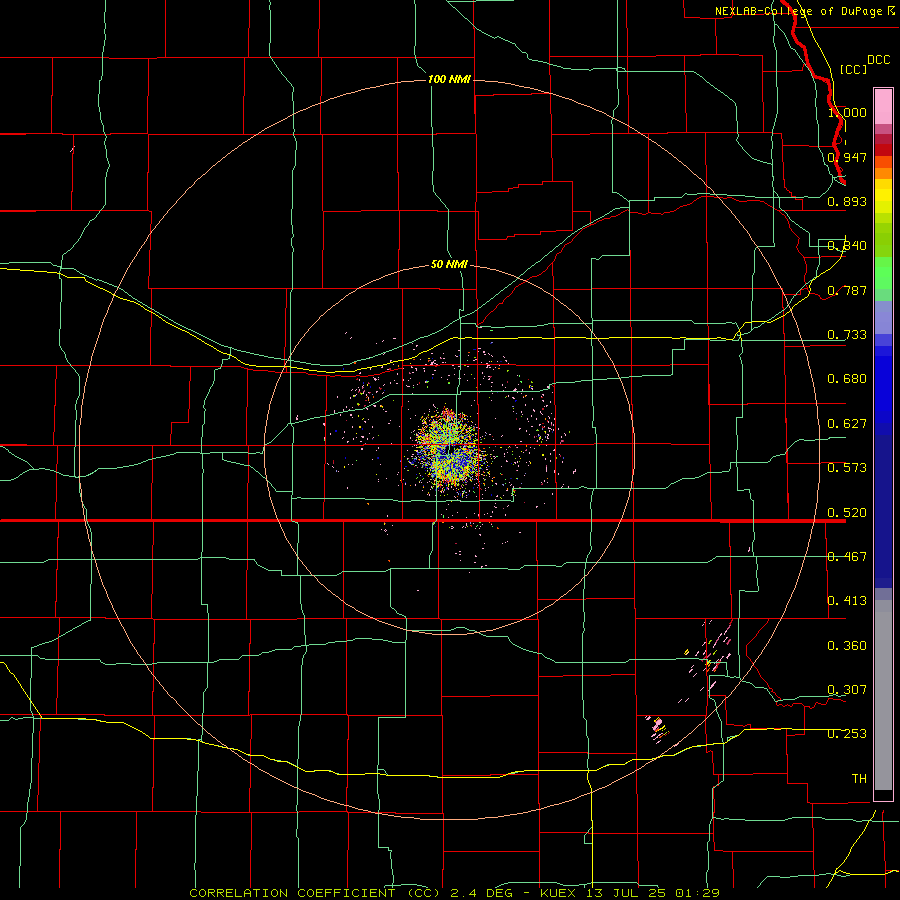The height and width of the screenshot is (900, 900).
Task: Click the 0.893 value on color scale
Action: click(x=847, y=201)
